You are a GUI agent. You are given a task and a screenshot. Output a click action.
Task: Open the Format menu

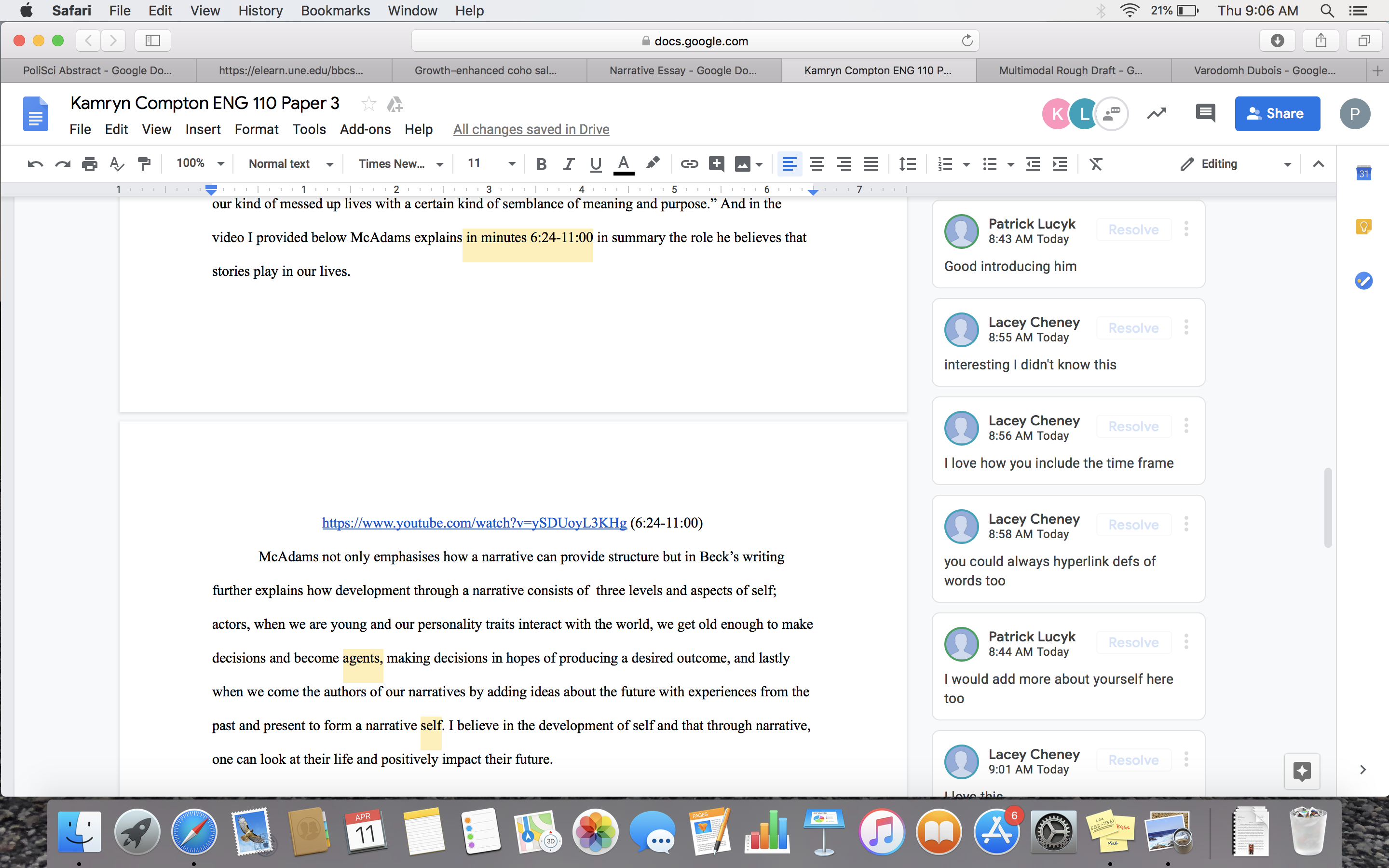(x=256, y=130)
